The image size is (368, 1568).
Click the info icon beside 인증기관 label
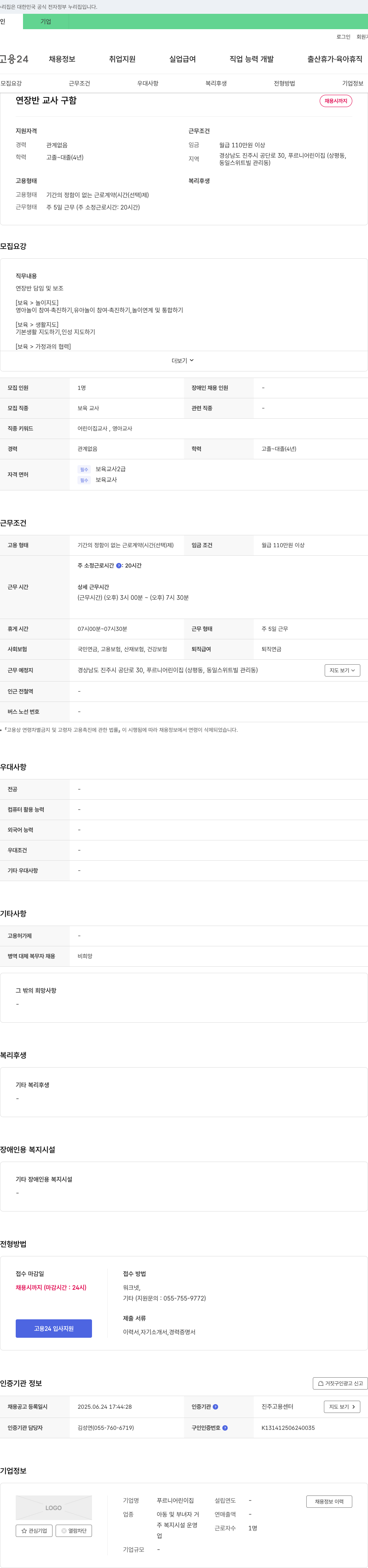[x=215, y=1407]
